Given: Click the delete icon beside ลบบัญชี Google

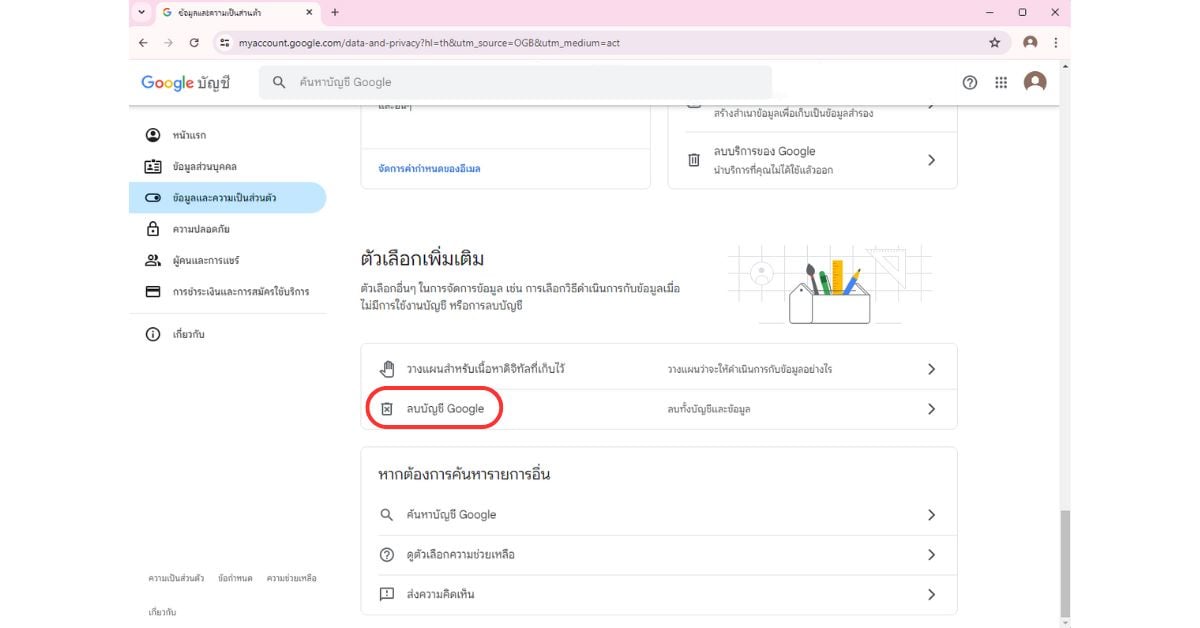Looking at the screenshot, I should pos(388,409).
